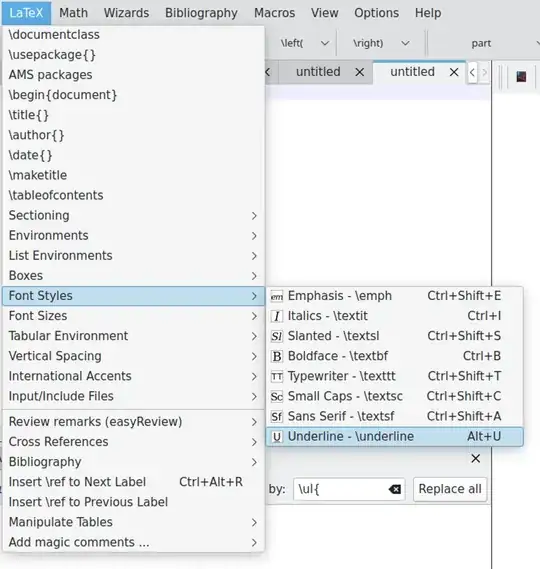Open the View menu
The height and width of the screenshot is (569, 540).
(x=324, y=13)
